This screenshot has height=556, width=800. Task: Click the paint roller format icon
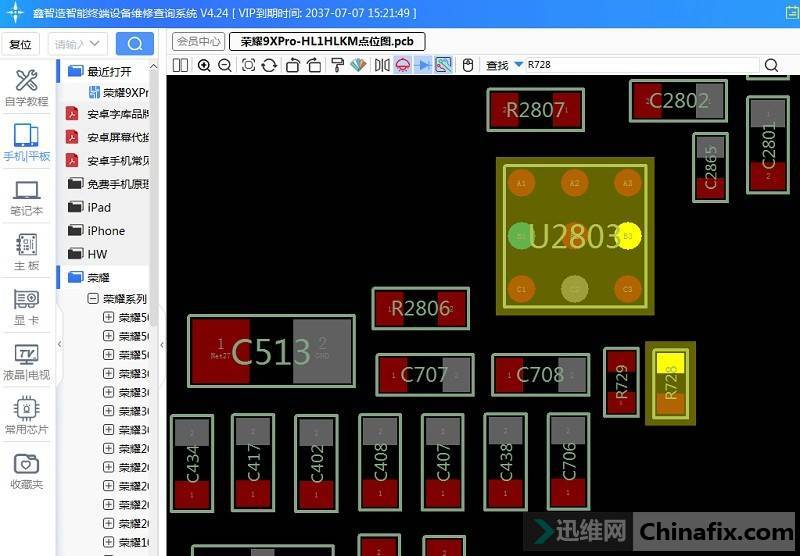click(x=337, y=65)
